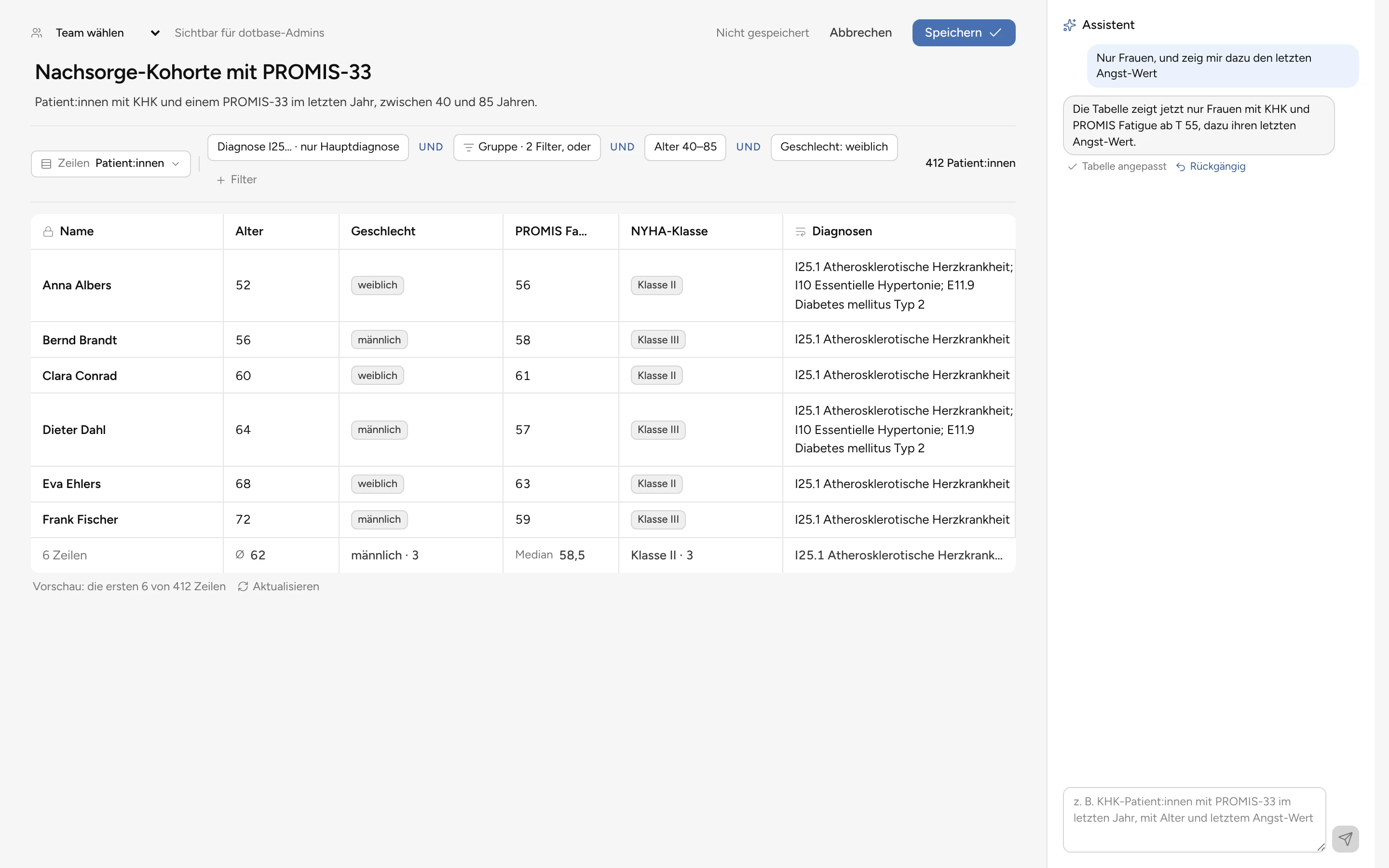Click the checkmark icon in Speichern
Screen dimensions: 1389x868
[x=996, y=33]
